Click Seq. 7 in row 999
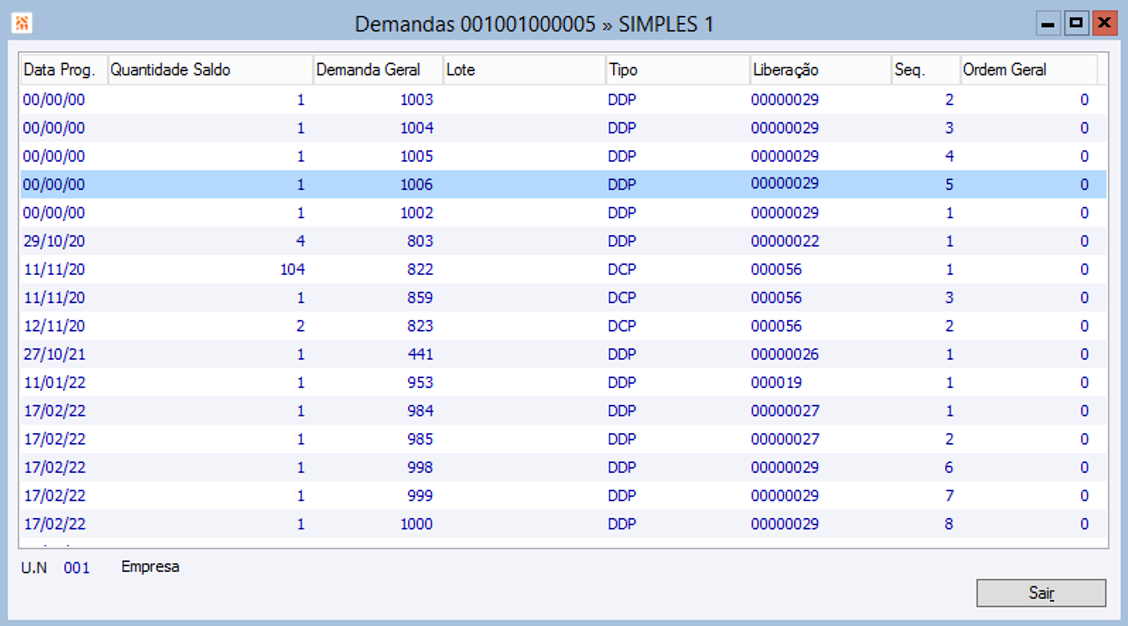This screenshot has height=626, width=1128. tap(949, 496)
